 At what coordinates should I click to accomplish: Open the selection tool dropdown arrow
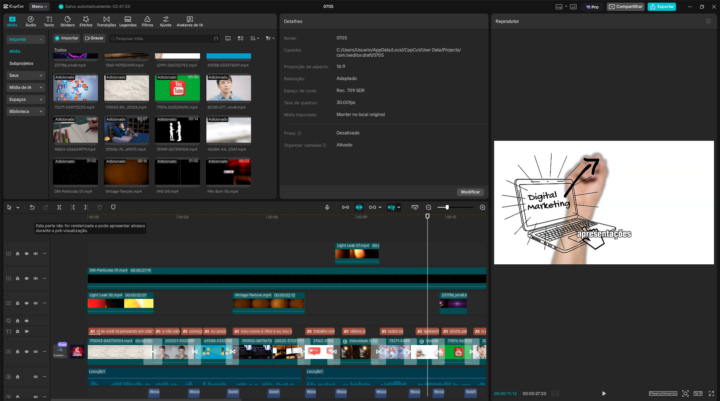coord(18,208)
